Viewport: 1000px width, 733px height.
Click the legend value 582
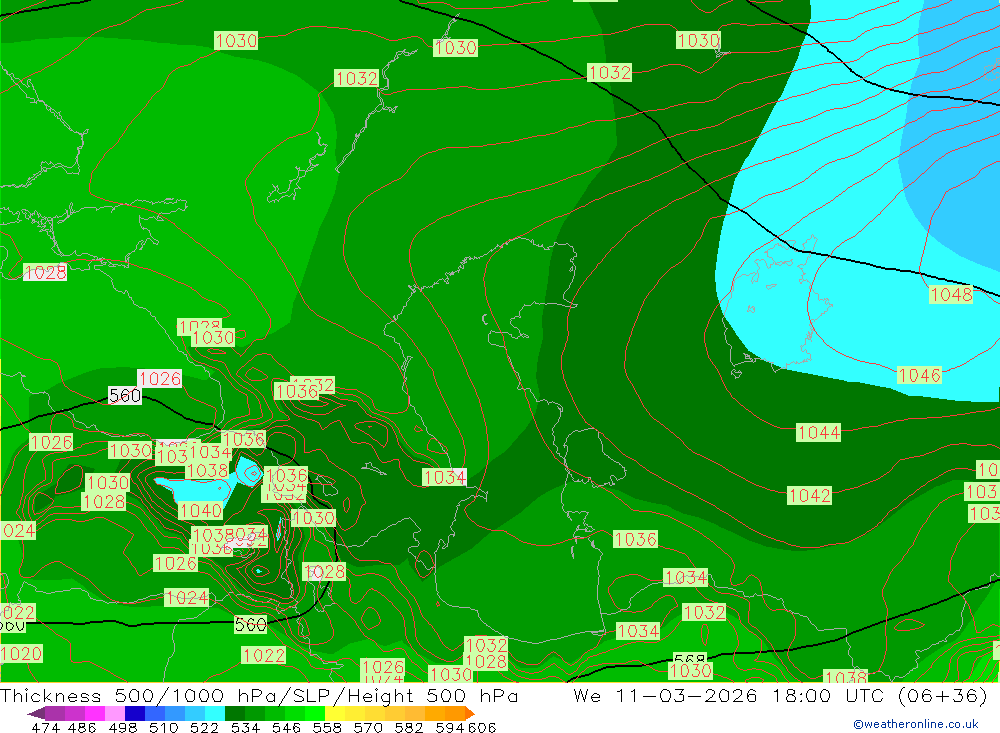(409, 727)
